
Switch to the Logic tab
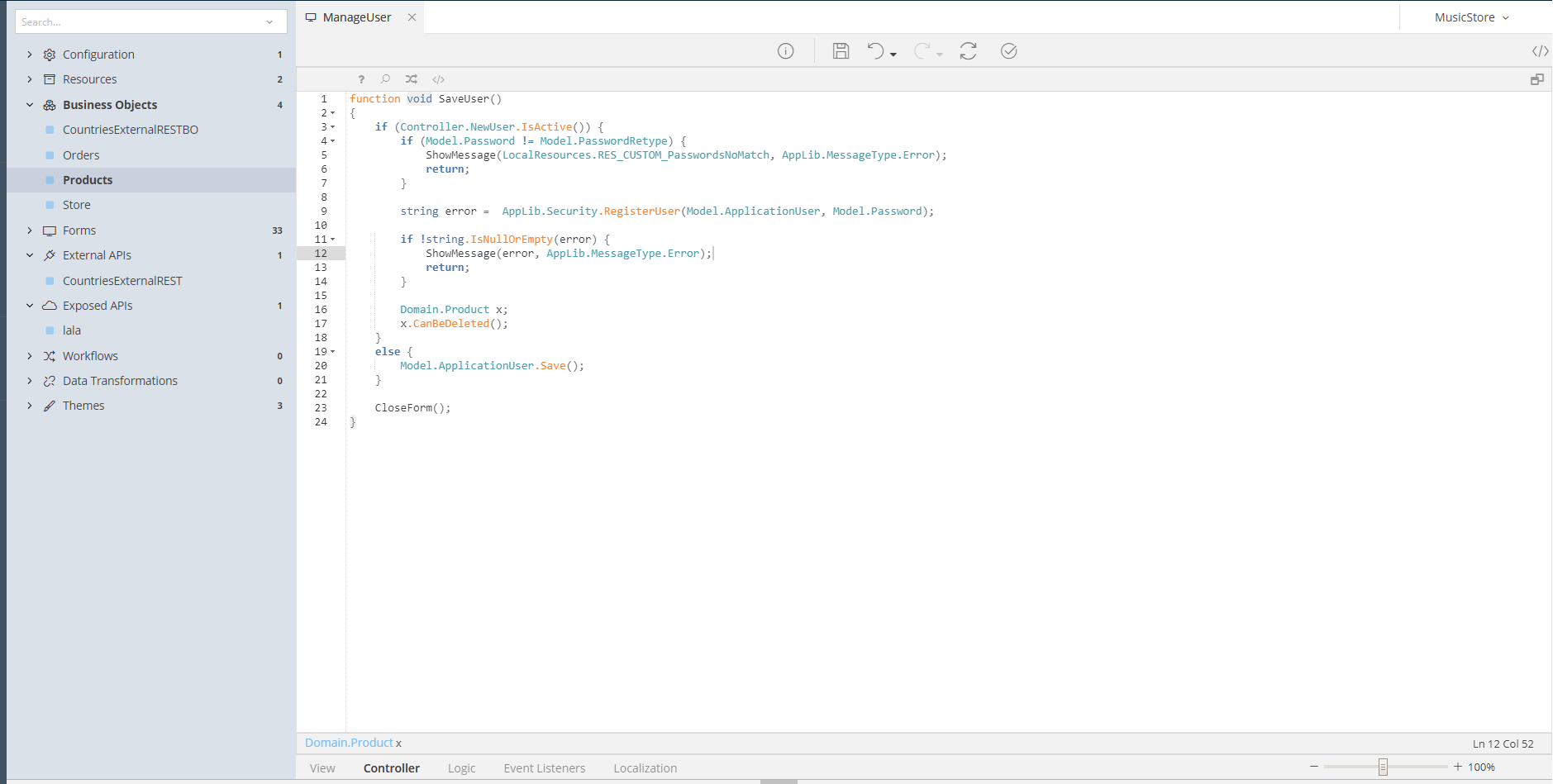point(461,768)
